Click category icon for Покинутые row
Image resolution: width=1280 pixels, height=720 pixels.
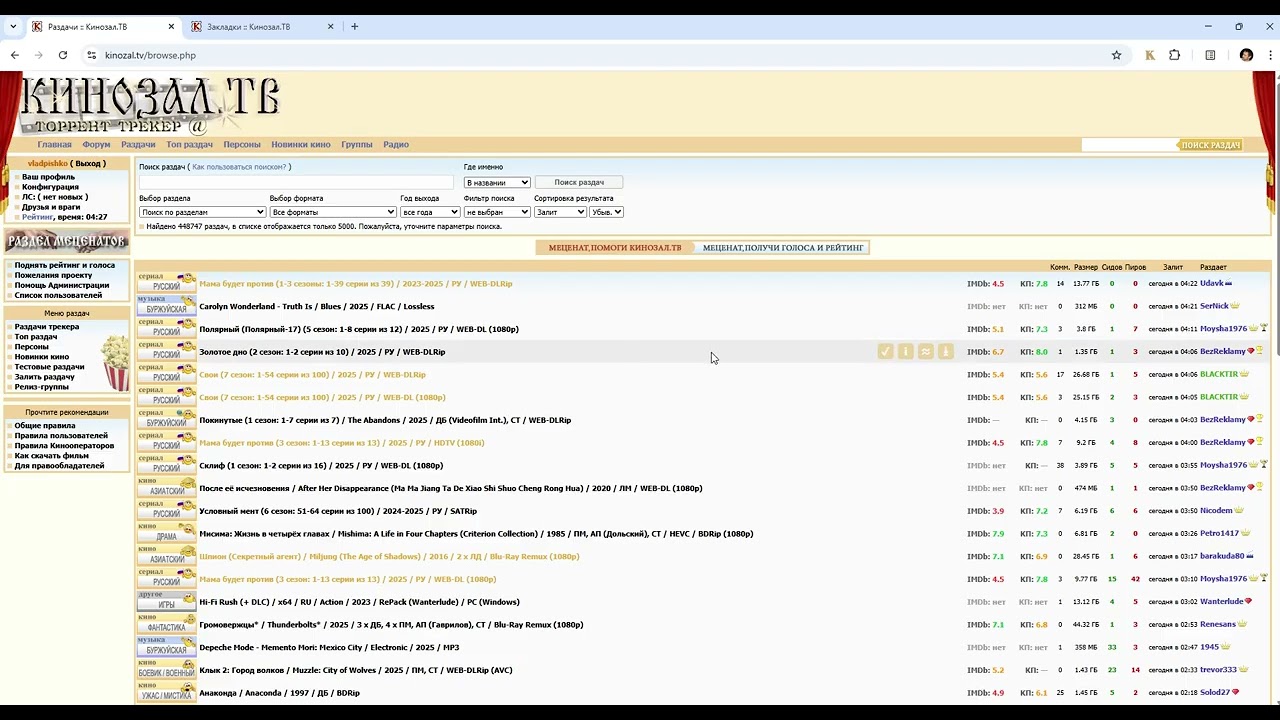click(166, 420)
